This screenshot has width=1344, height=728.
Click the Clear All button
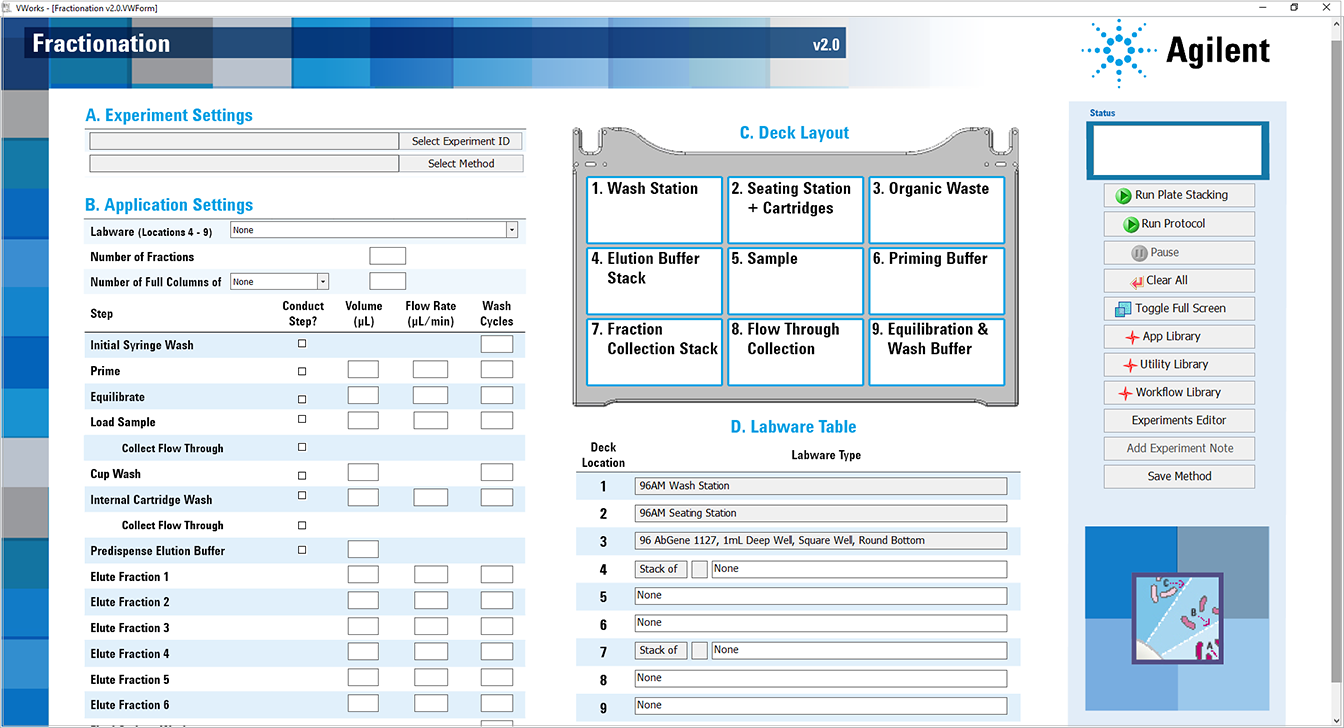(1179, 280)
